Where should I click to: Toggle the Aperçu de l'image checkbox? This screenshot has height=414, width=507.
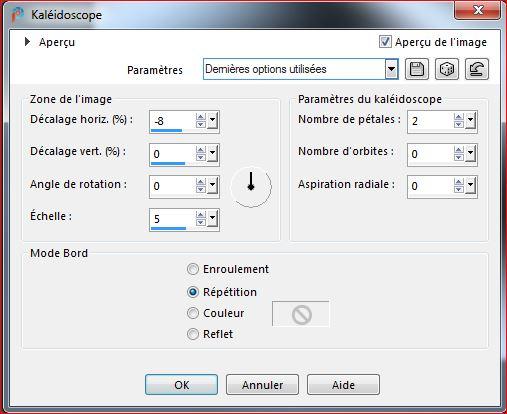click(x=385, y=42)
